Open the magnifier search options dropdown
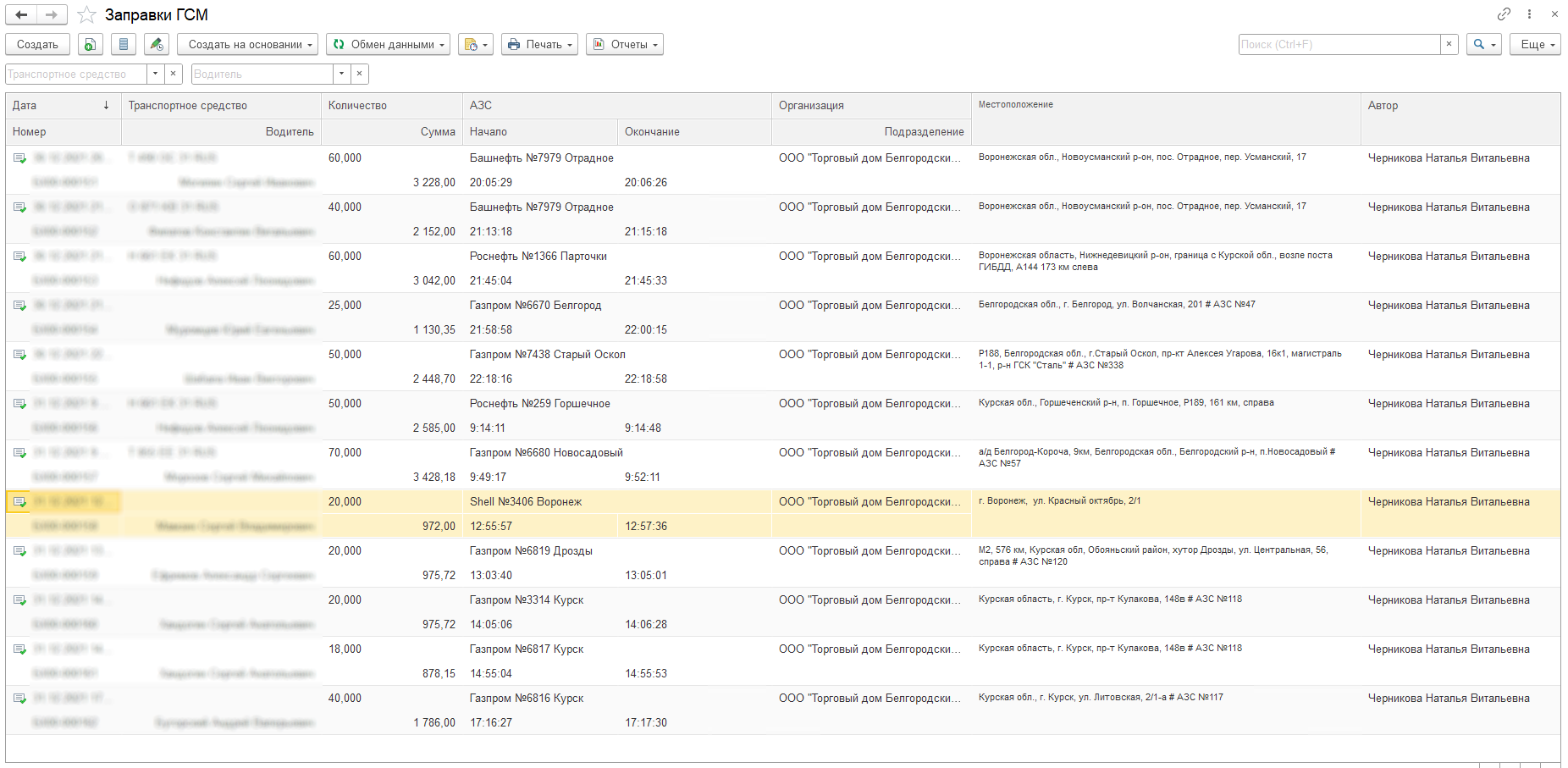Screen dimensions: 1568x768 (1484, 44)
